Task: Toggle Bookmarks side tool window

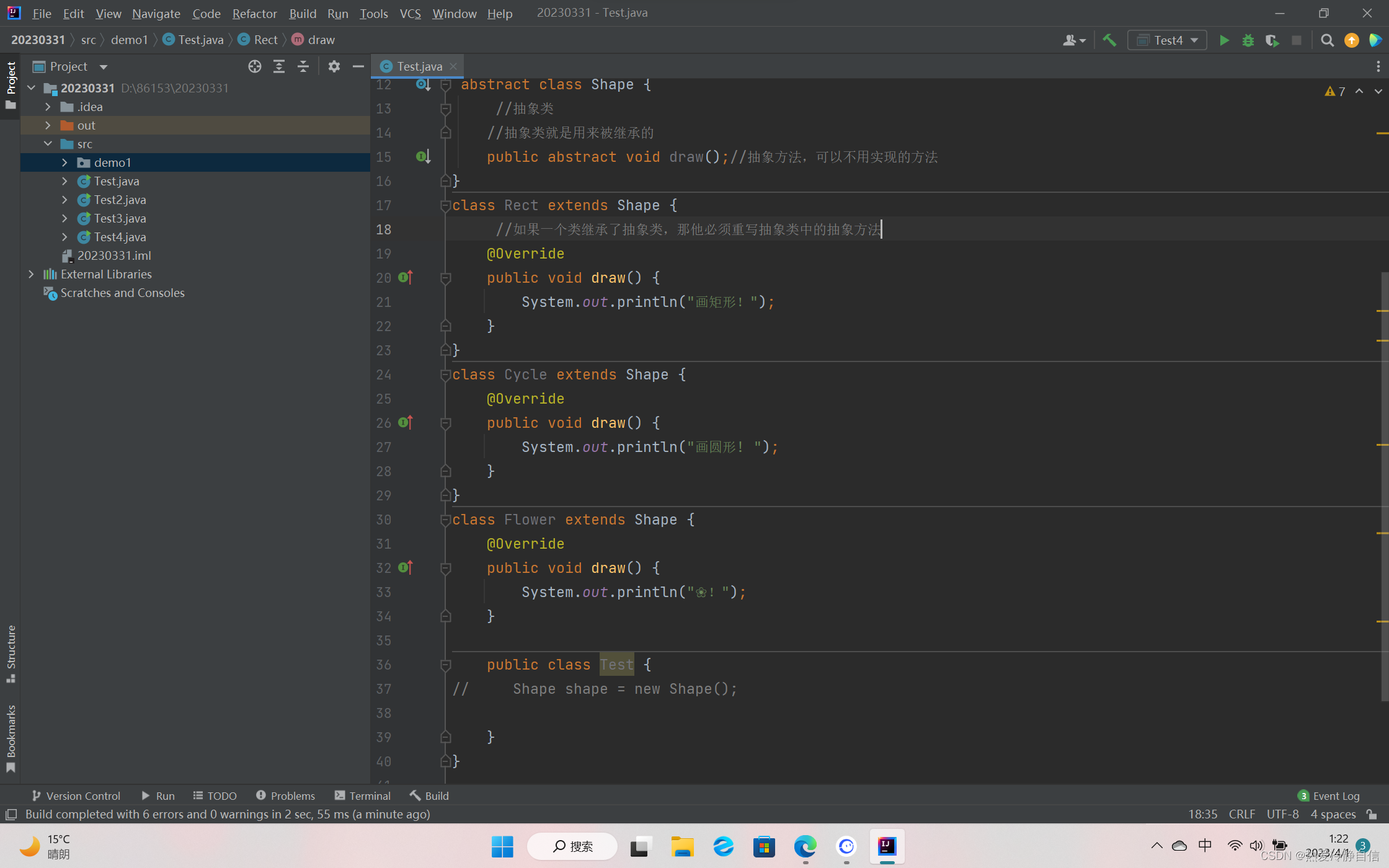Action: [x=11, y=738]
